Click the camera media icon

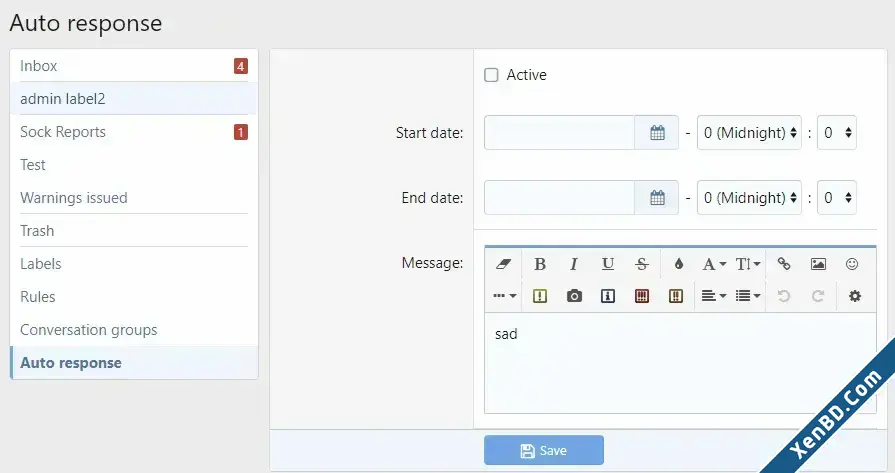[574, 296]
